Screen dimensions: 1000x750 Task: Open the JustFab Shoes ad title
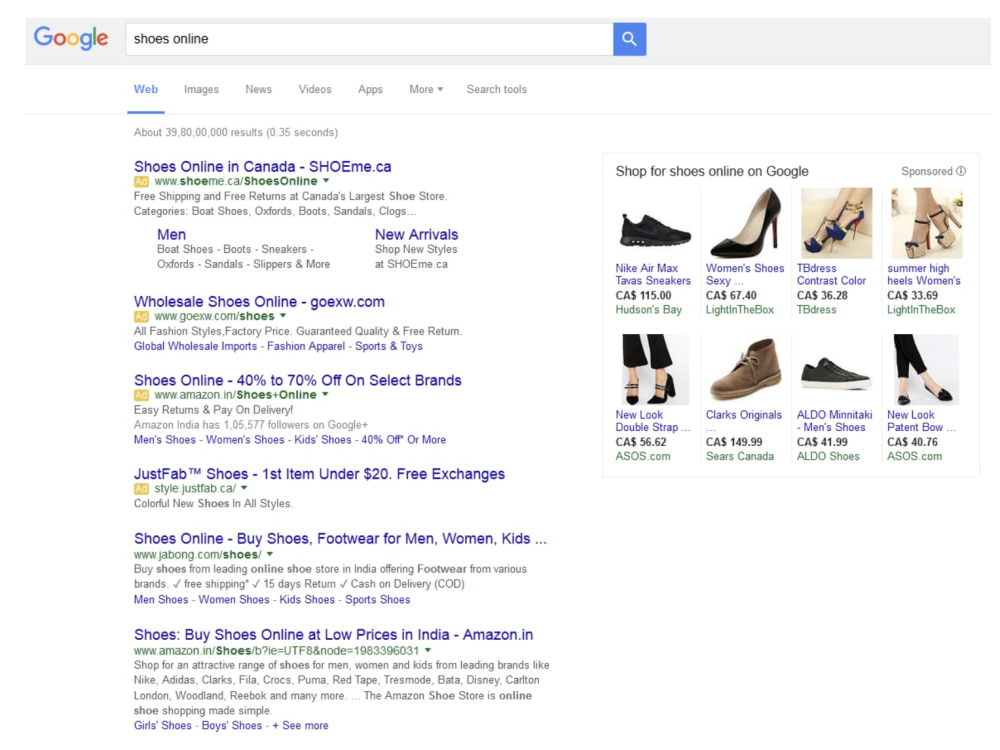tap(320, 474)
